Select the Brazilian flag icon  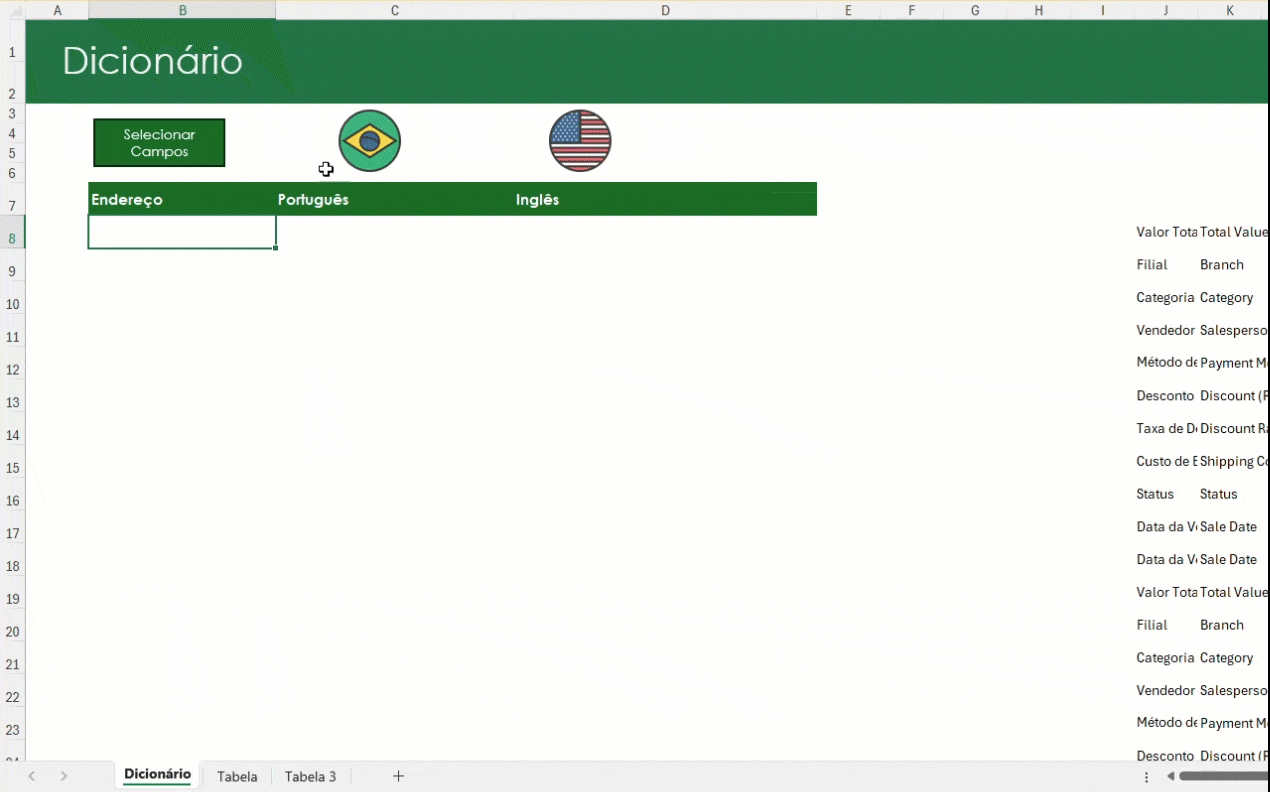pos(369,140)
